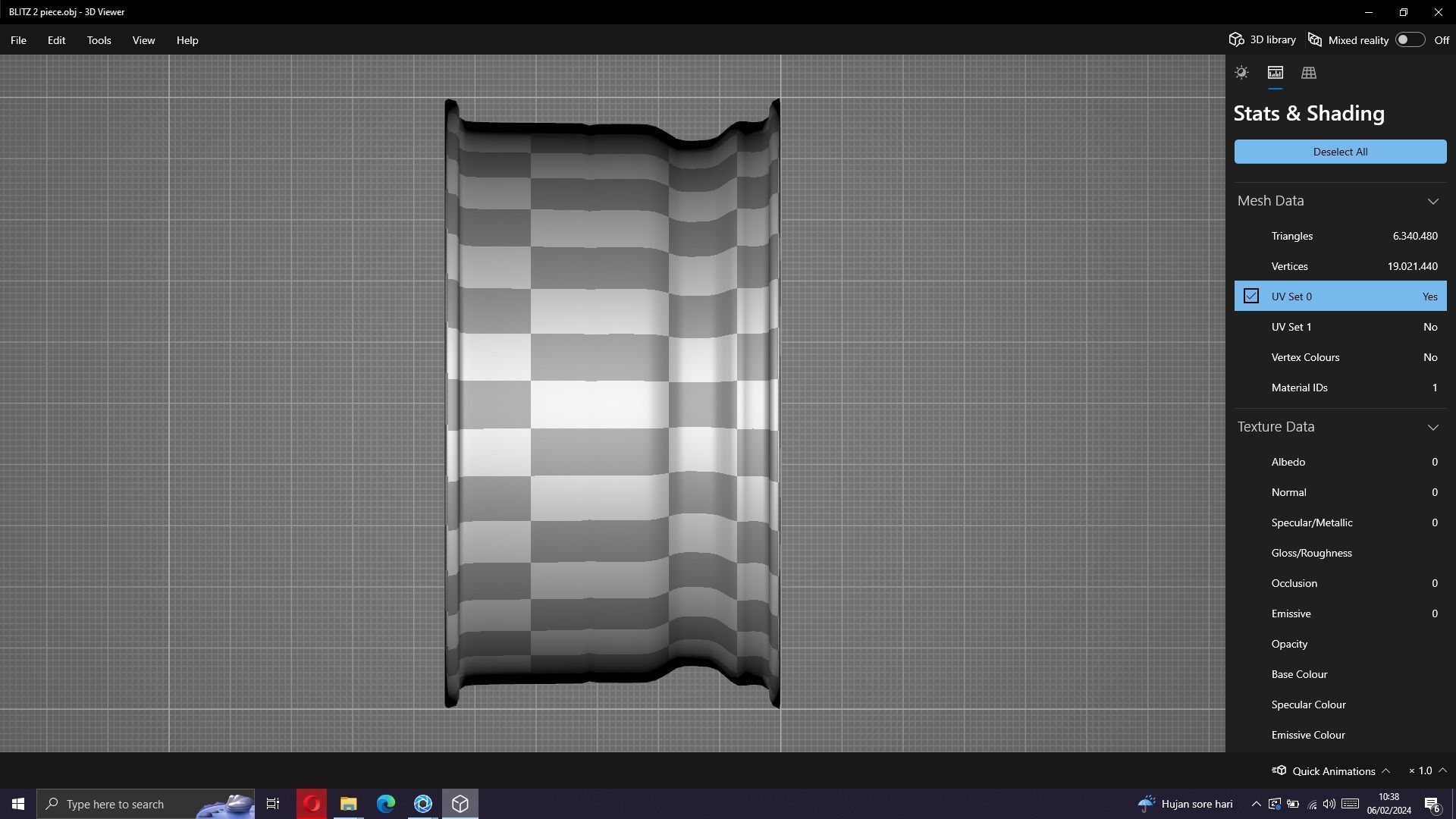
Task: Open Microsoft Edge from the taskbar
Action: tap(385, 804)
